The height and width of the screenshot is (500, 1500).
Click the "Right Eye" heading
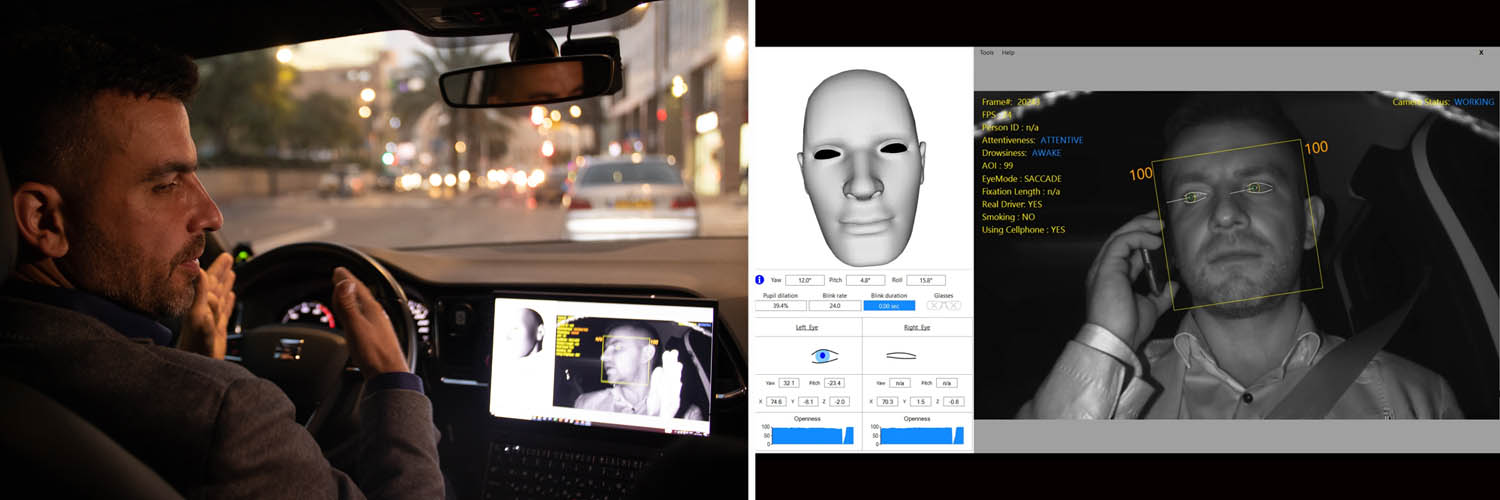[917, 327]
